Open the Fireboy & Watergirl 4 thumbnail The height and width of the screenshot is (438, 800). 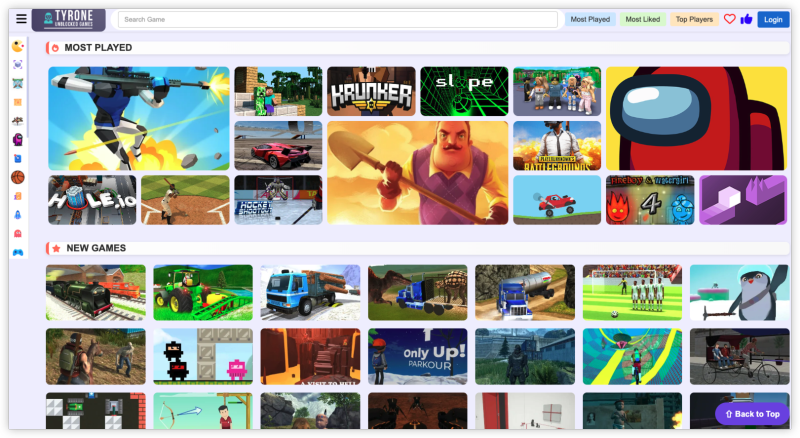pyautogui.click(x=650, y=200)
